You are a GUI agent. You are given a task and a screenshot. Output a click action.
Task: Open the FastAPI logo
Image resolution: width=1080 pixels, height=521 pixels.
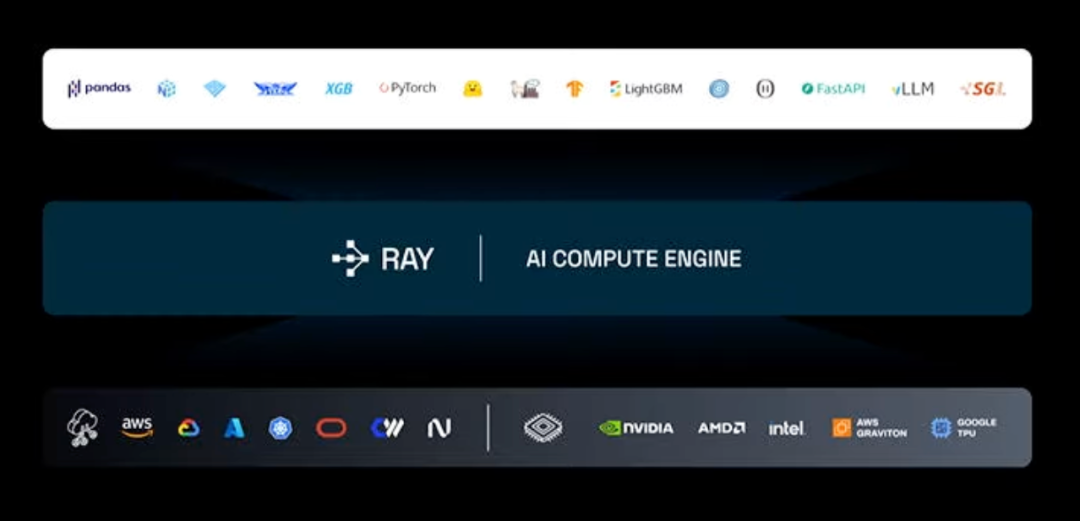(834, 89)
